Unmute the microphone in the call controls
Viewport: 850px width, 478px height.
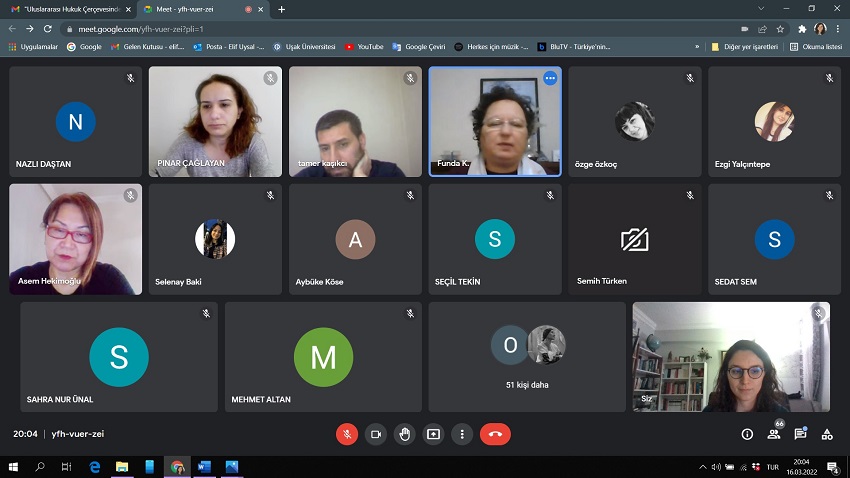pyautogui.click(x=347, y=434)
